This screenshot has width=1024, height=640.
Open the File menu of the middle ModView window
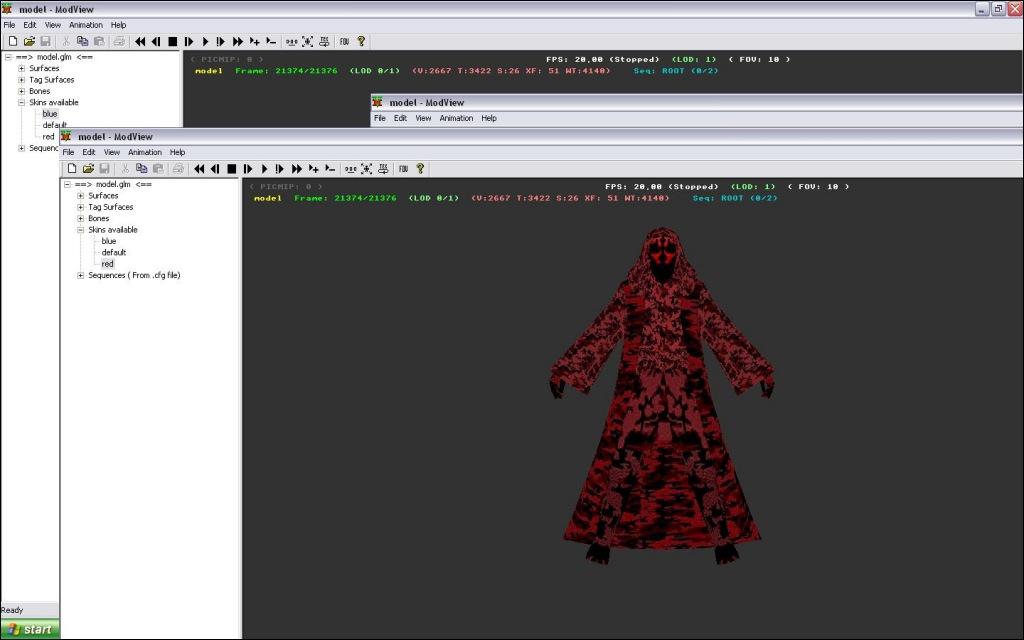pyautogui.click(x=379, y=118)
